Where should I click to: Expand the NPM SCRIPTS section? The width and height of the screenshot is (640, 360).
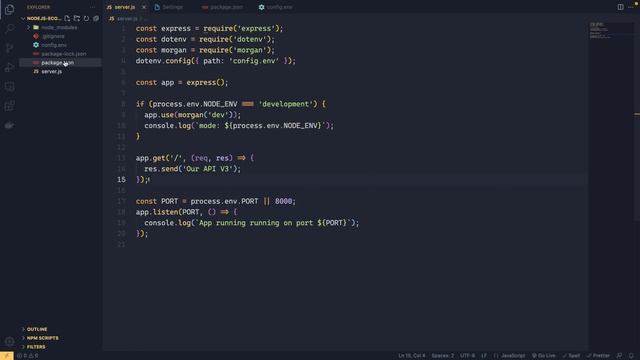click(x=42, y=338)
